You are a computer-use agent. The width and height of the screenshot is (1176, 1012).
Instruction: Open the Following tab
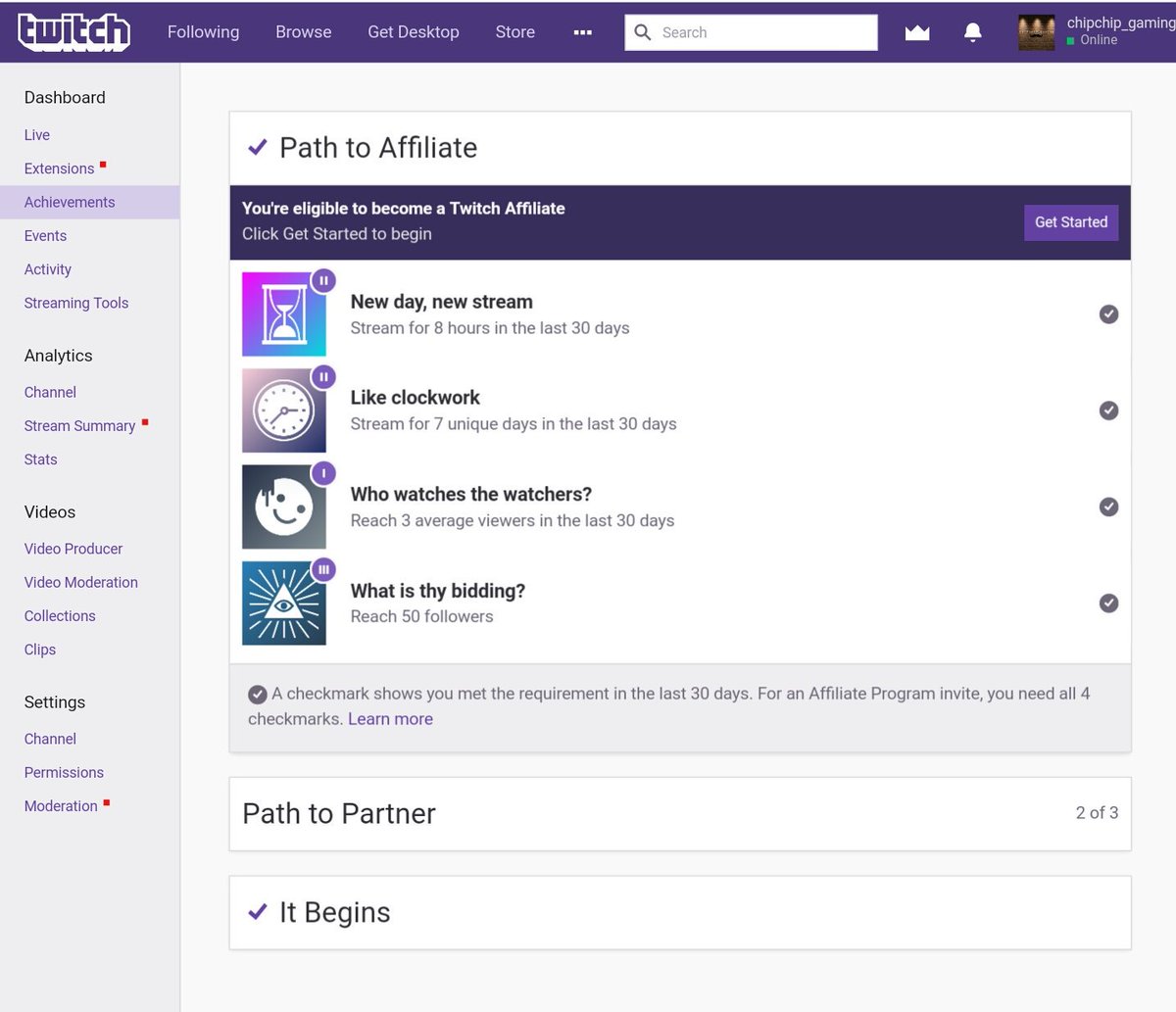[x=203, y=32]
